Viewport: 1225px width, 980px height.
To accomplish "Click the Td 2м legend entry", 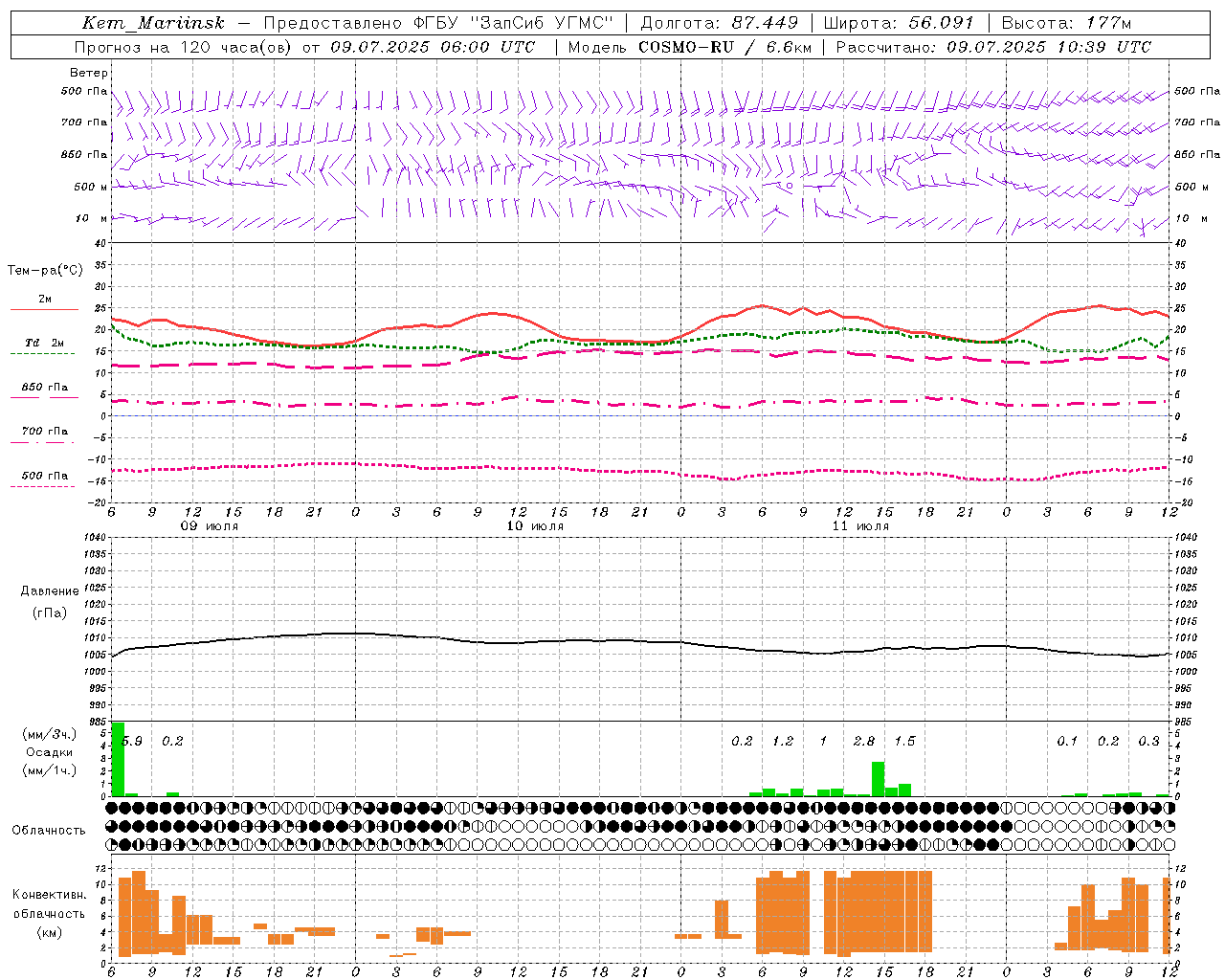I will (45, 343).
